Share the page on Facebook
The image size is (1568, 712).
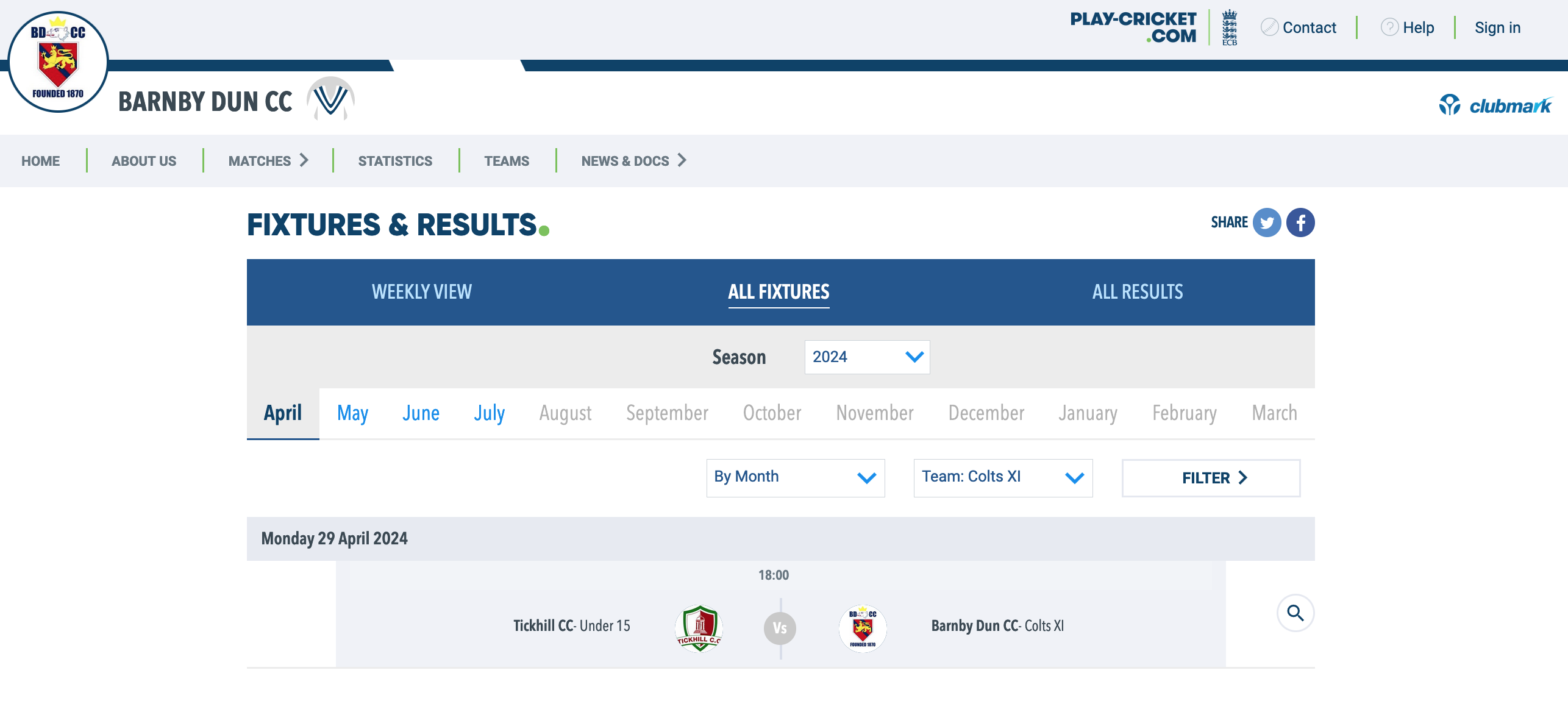click(x=1300, y=222)
